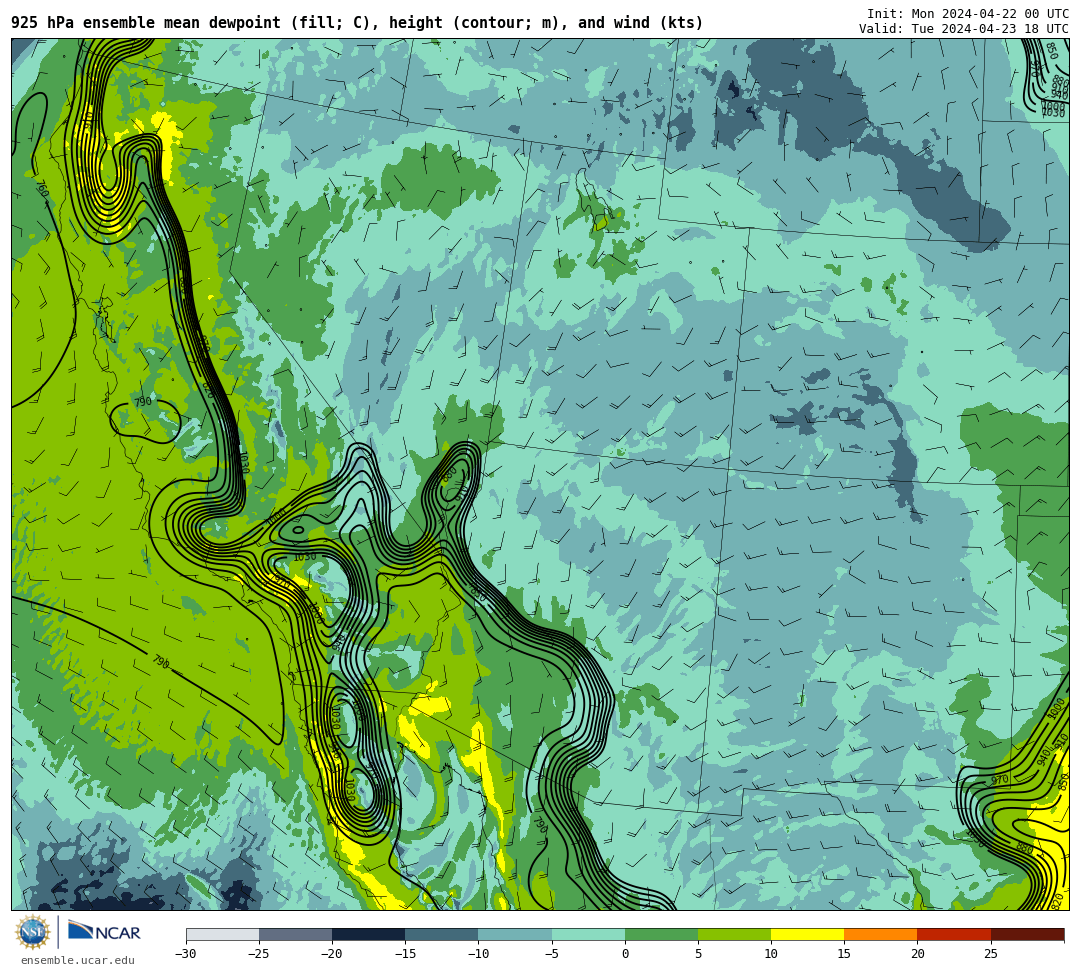Pick the slate gray -25 to -20 swatch
Screen dimensions: 1080x973
click(295, 934)
